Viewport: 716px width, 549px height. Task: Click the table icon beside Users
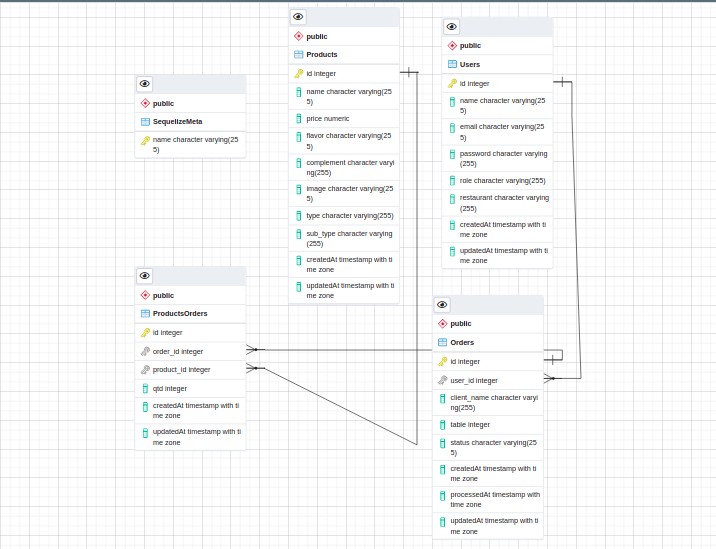click(452, 64)
